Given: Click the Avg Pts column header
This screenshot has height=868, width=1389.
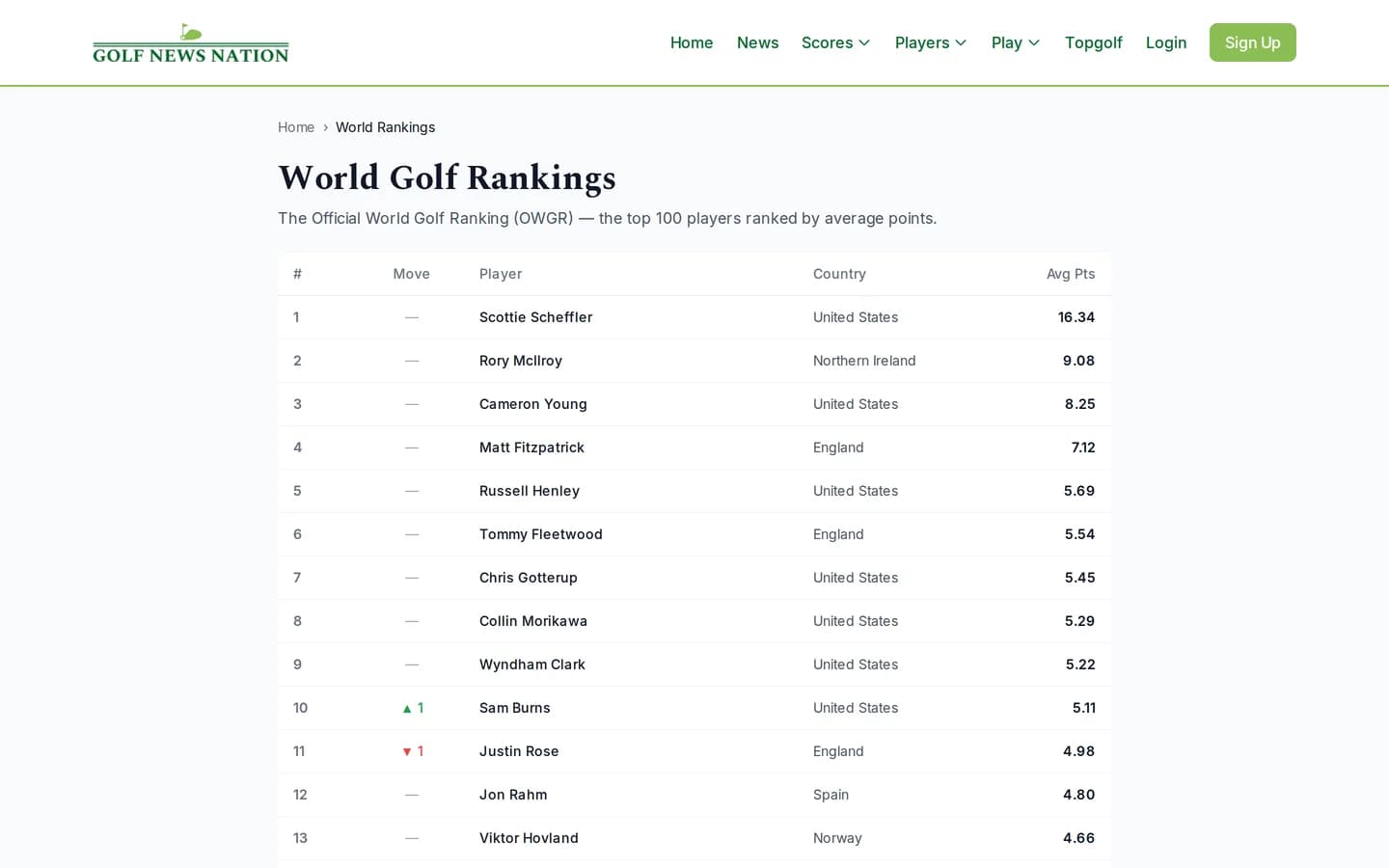Looking at the screenshot, I should coord(1071,274).
